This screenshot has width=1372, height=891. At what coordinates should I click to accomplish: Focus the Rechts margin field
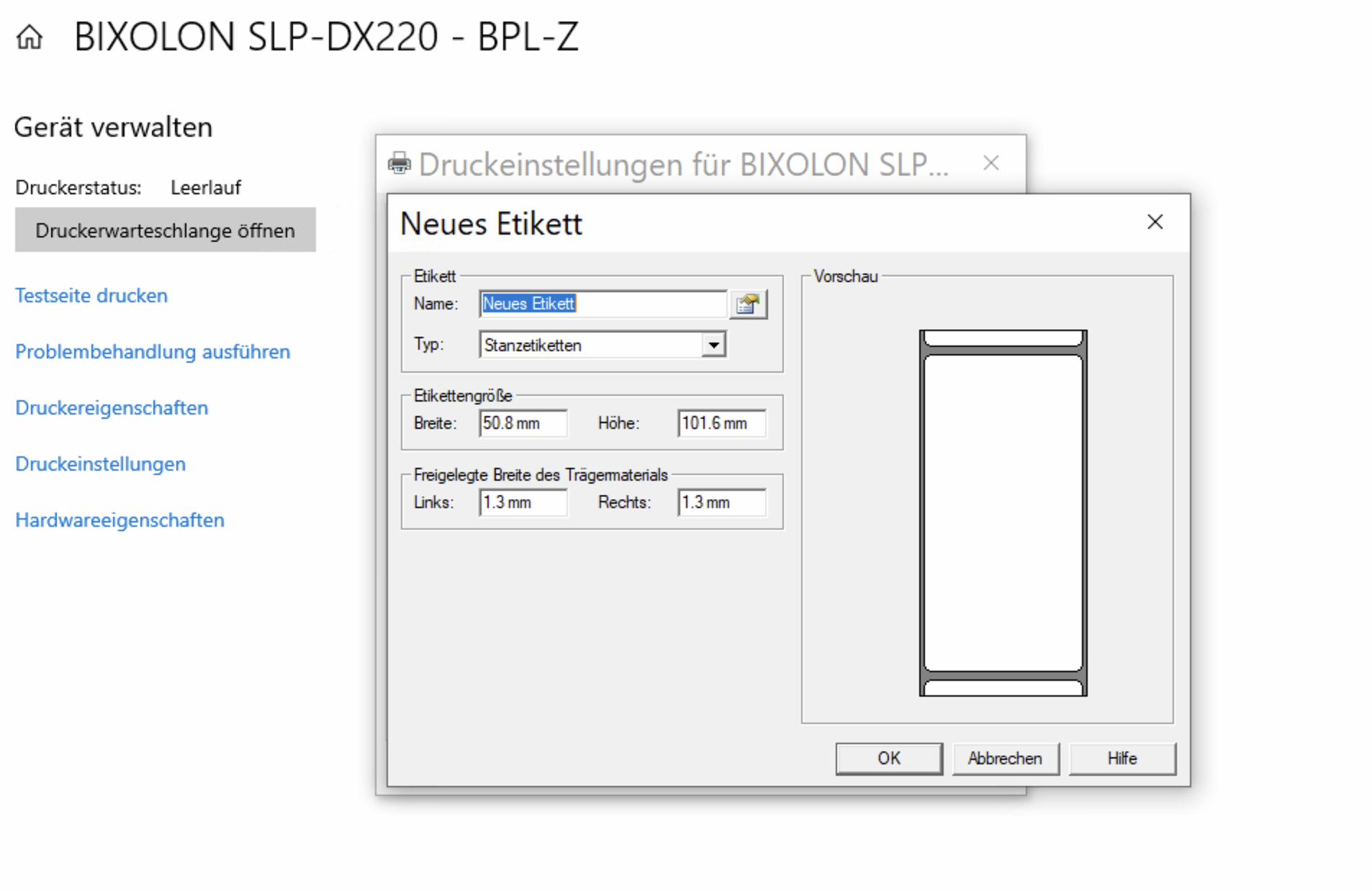[721, 502]
